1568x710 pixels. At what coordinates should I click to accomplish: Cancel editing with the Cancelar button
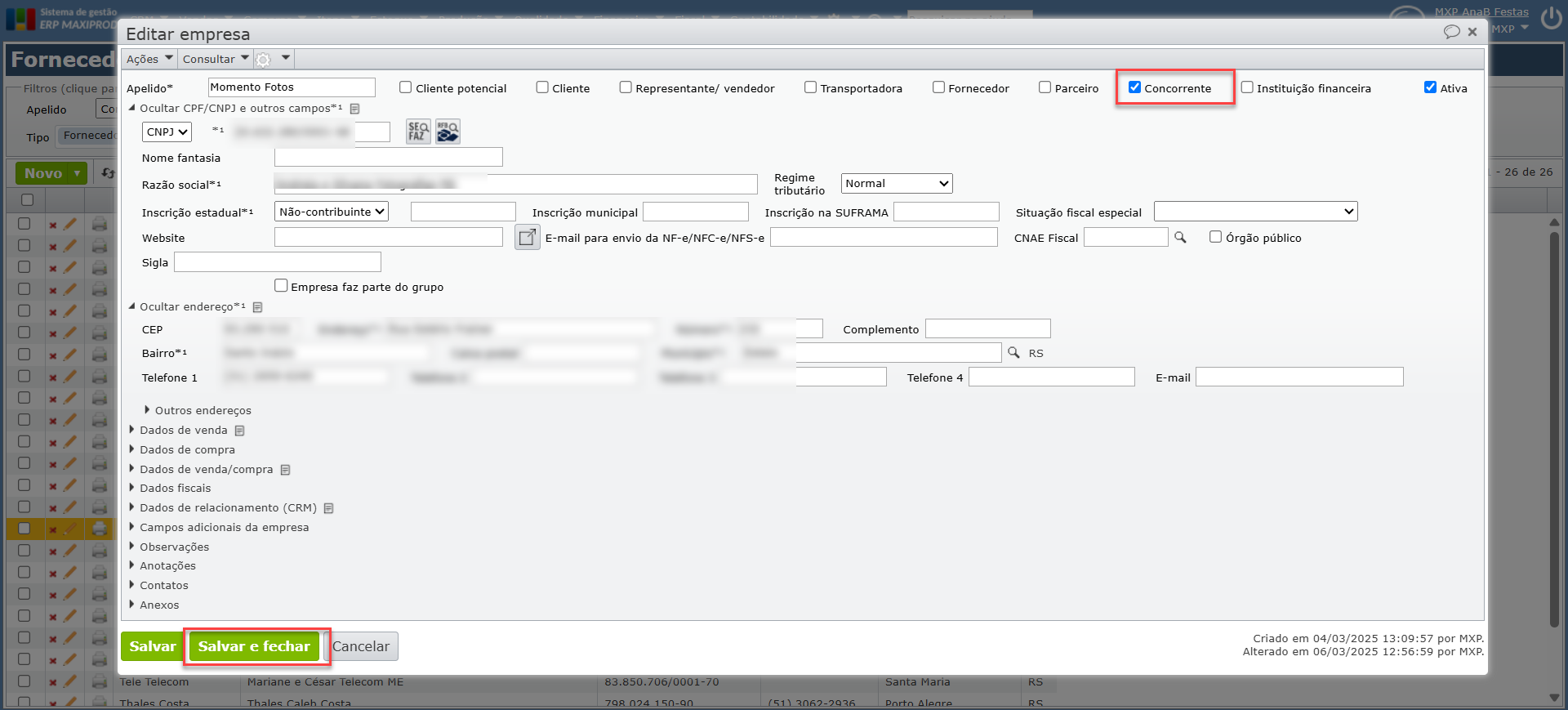click(361, 646)
